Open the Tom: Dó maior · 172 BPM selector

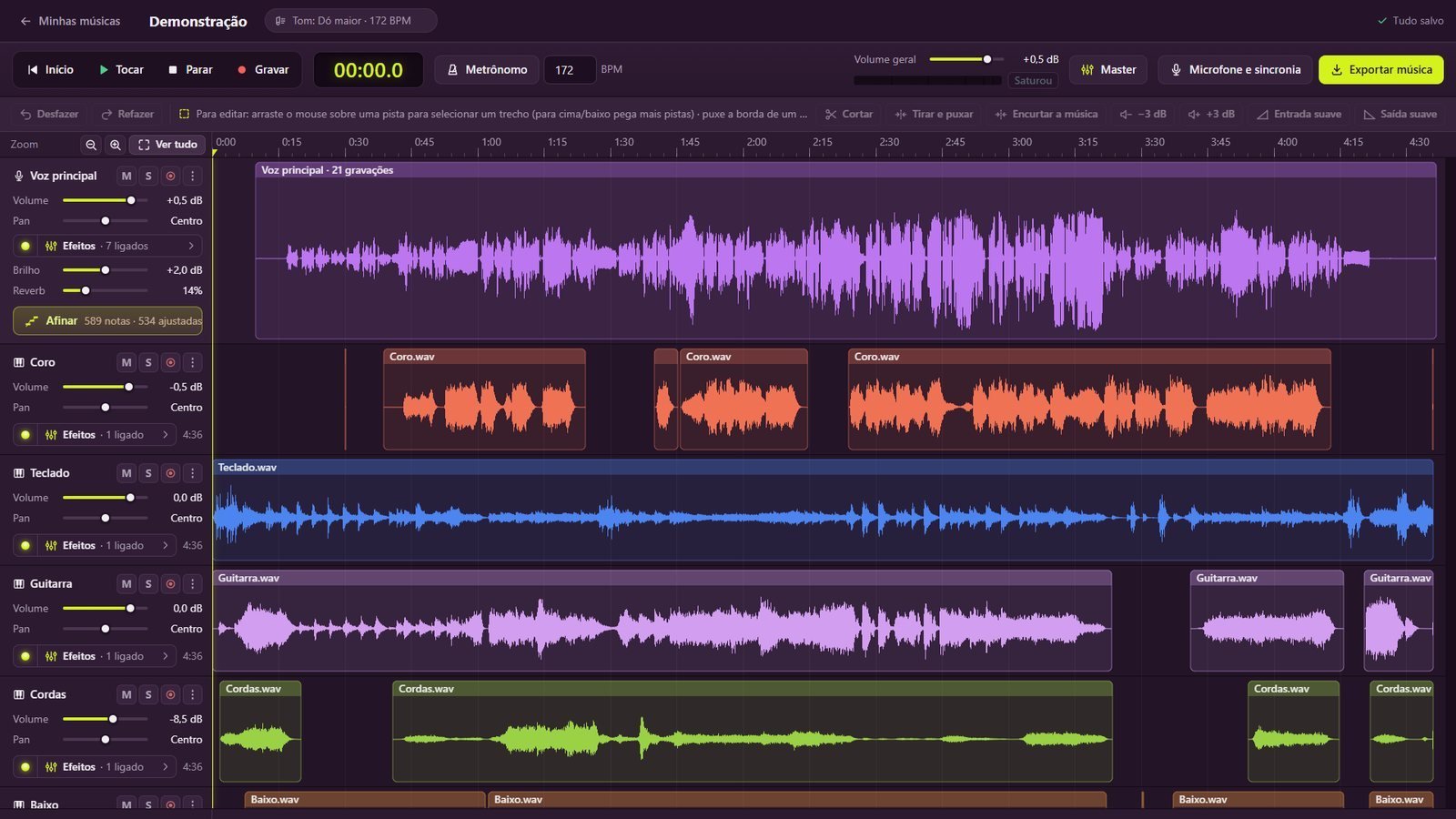click(x=350, y=20)
